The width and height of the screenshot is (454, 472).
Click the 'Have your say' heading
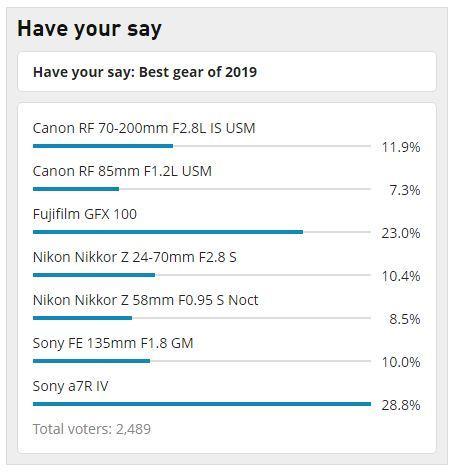[x=89, y=29]
